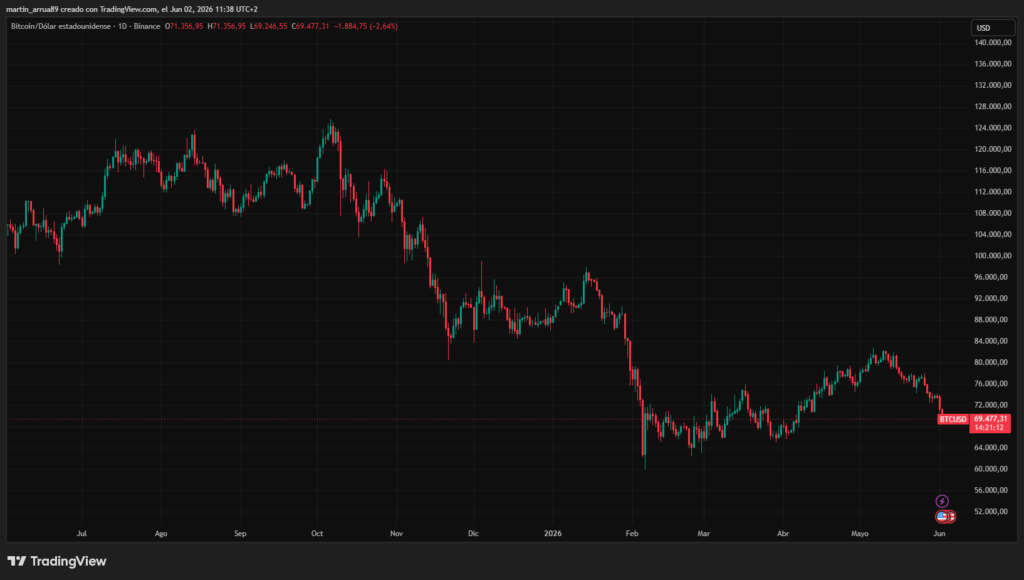This screenshot has width=1024, height=580.
Task: Click the 64.000,00 price axis label
Action: 993,447
